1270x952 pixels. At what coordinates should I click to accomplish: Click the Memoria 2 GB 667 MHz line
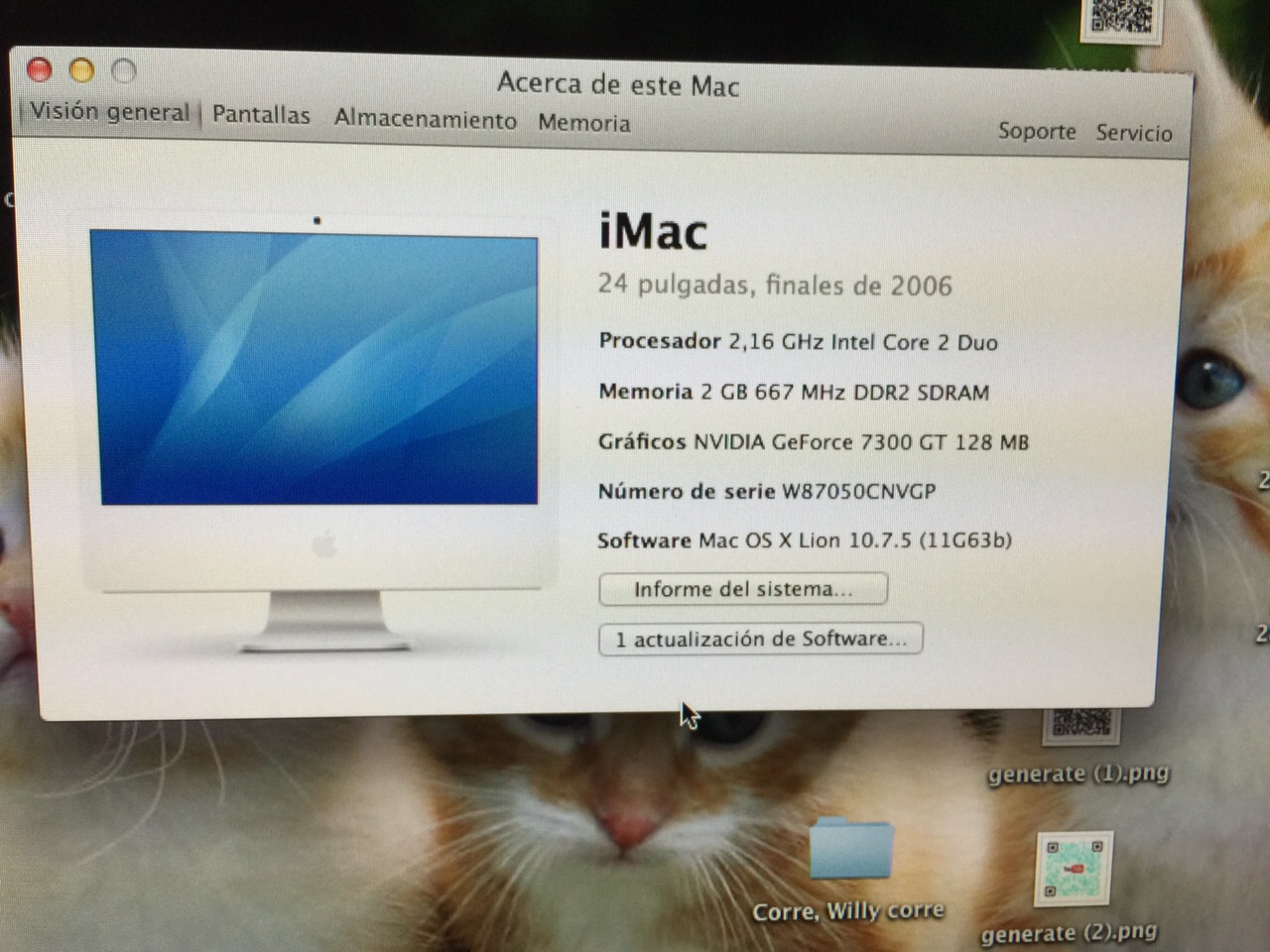(794, 392)
